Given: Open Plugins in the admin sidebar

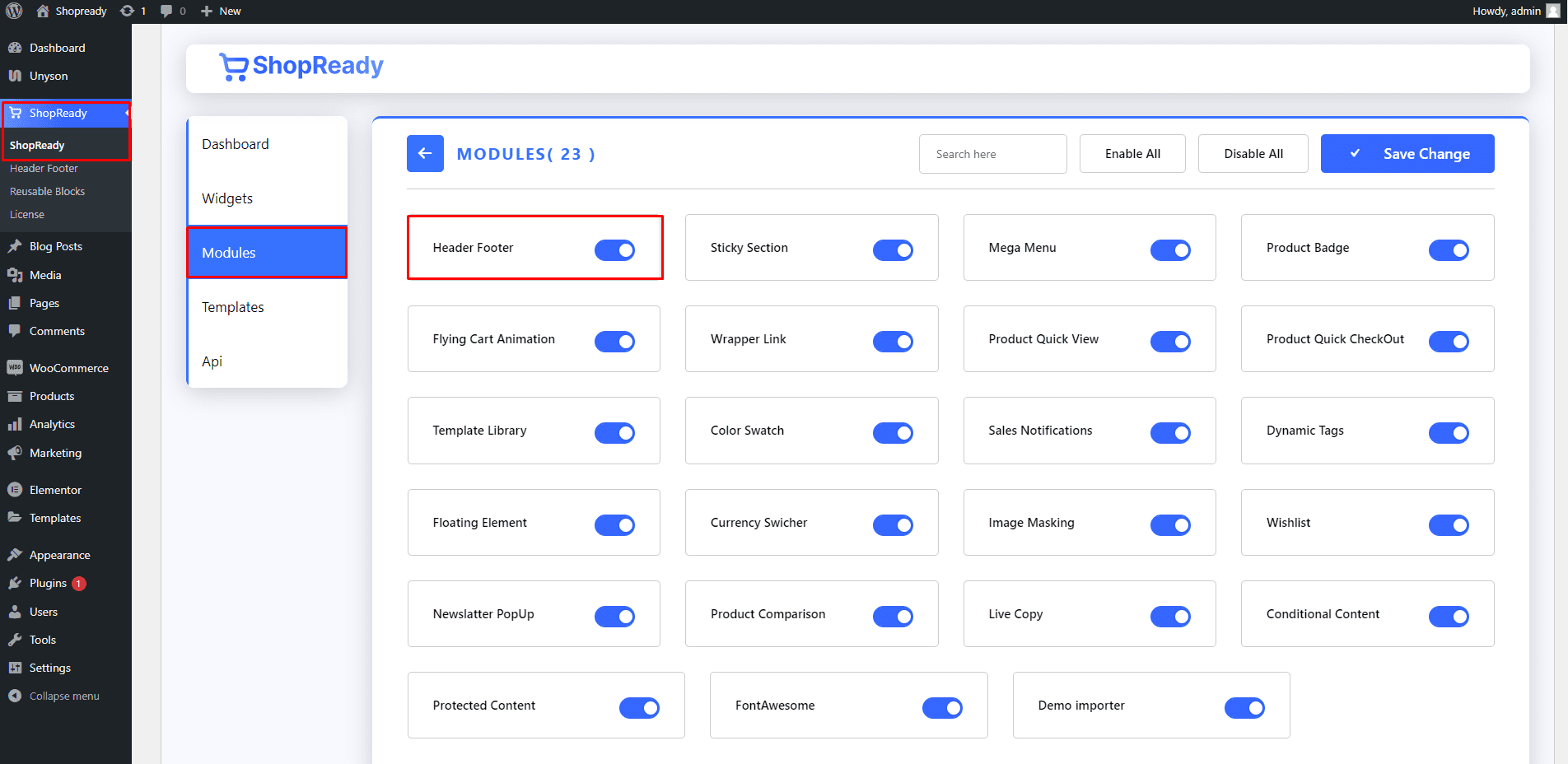Looking at the screenshot, I should 48,583.
